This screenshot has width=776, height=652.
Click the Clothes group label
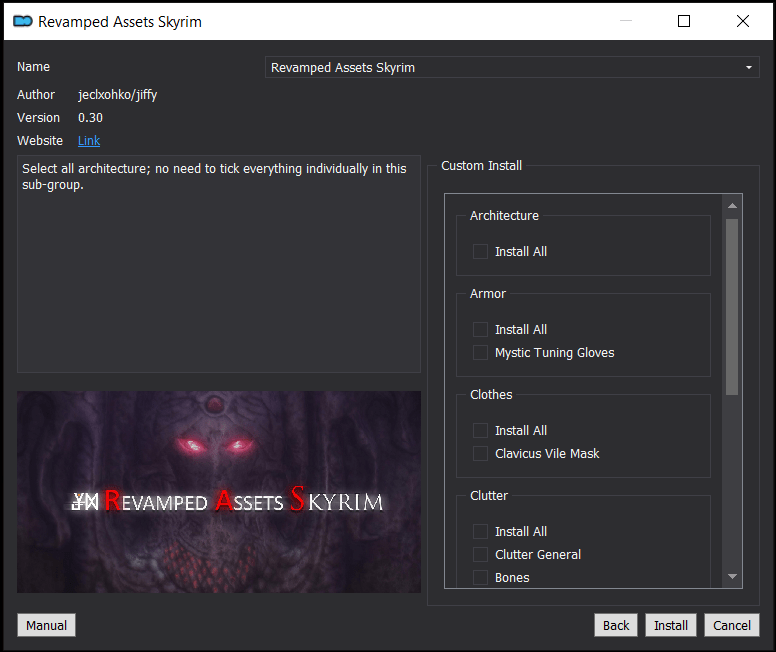point(491,395)
